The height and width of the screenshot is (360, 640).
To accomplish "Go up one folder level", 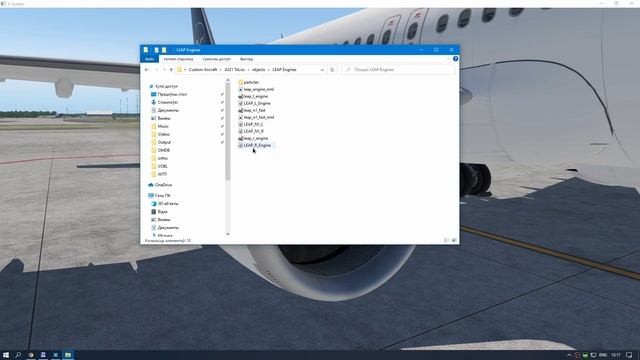I will click(171, 70).
